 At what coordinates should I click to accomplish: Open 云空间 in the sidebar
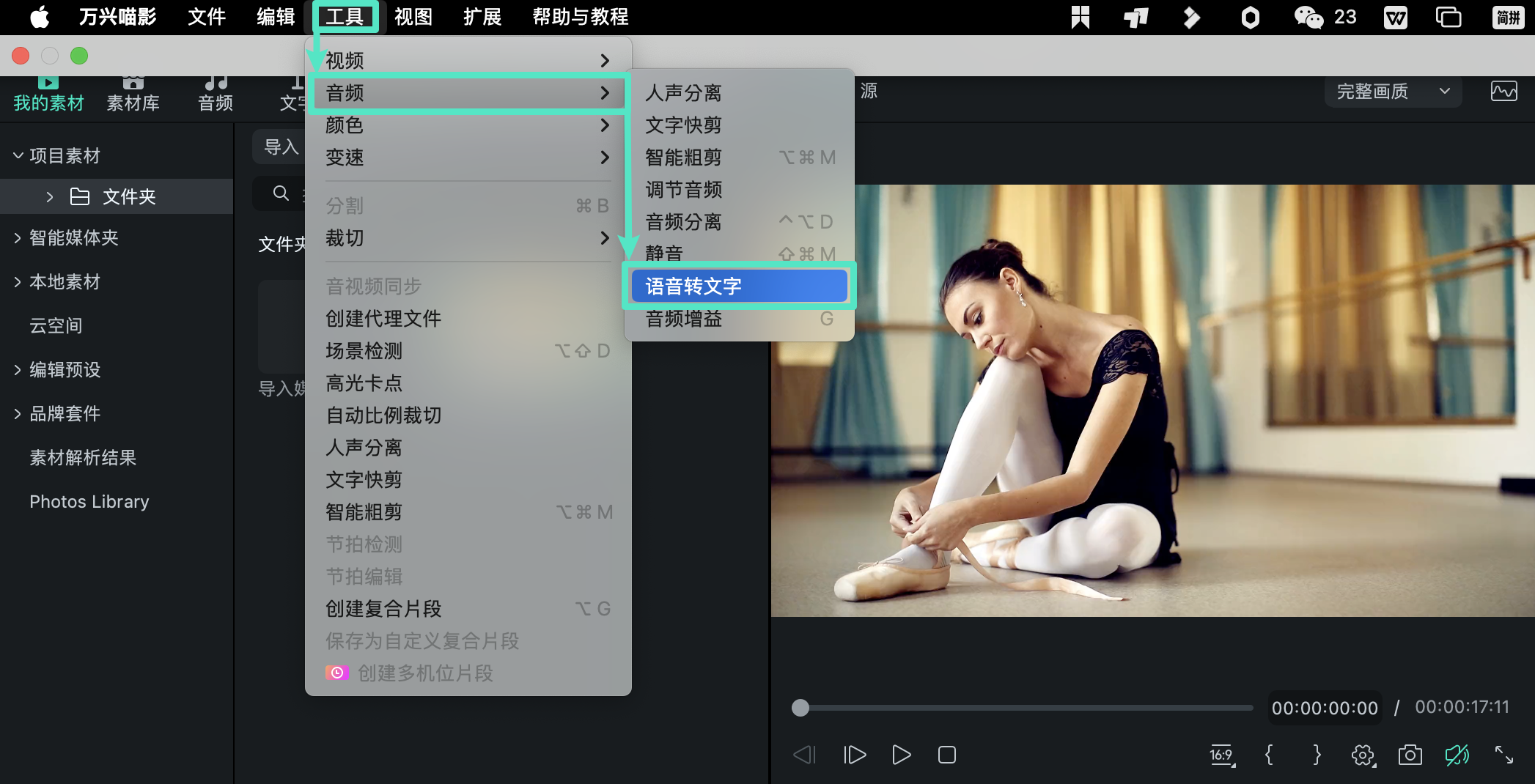56,326
